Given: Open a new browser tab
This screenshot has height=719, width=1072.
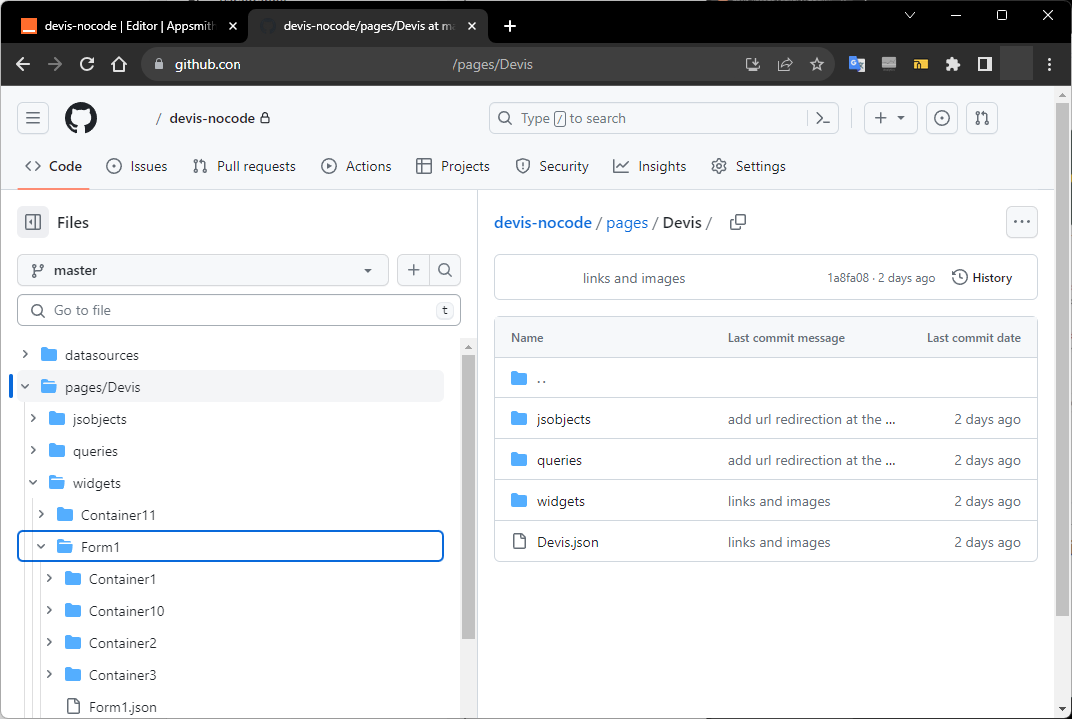Looking at the screenshot, I should pos(509,26).
